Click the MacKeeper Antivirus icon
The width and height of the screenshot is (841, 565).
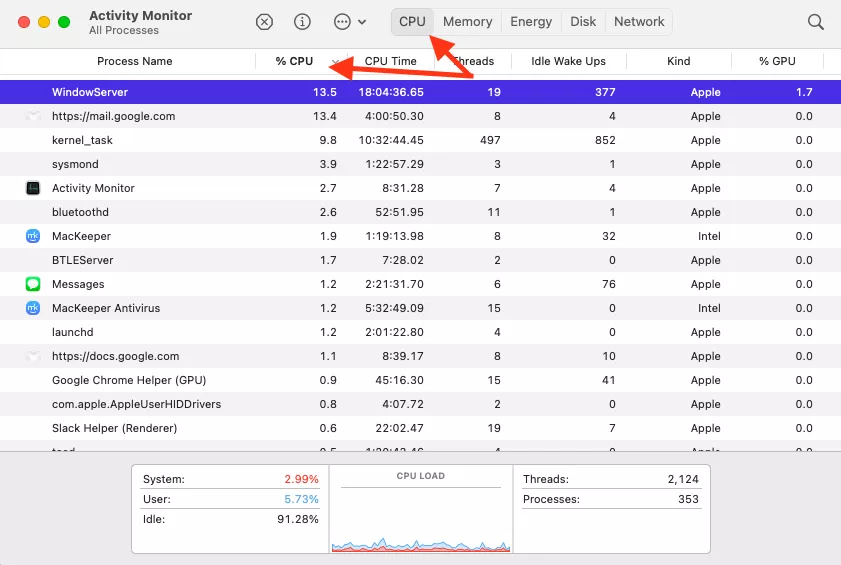point(33,308)
